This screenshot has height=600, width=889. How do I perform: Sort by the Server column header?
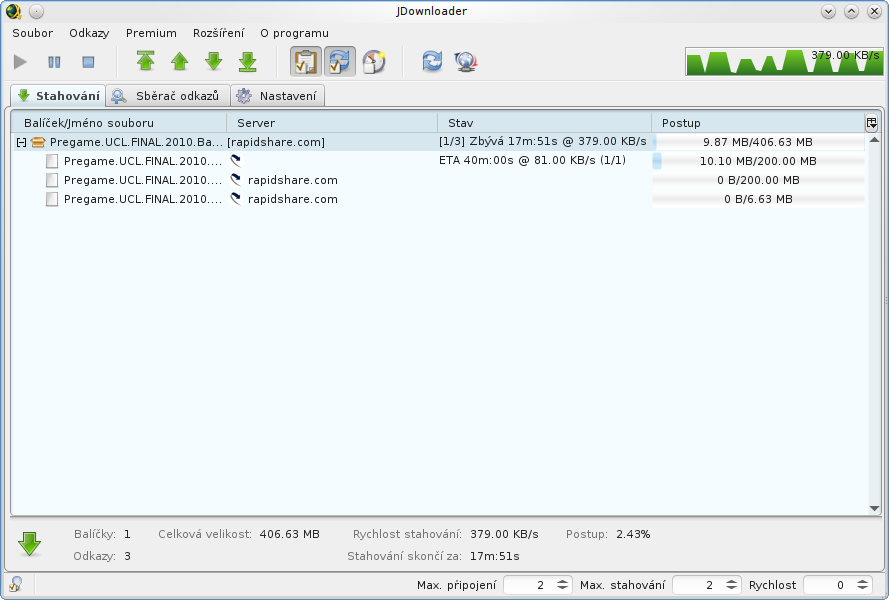point(332,122)
